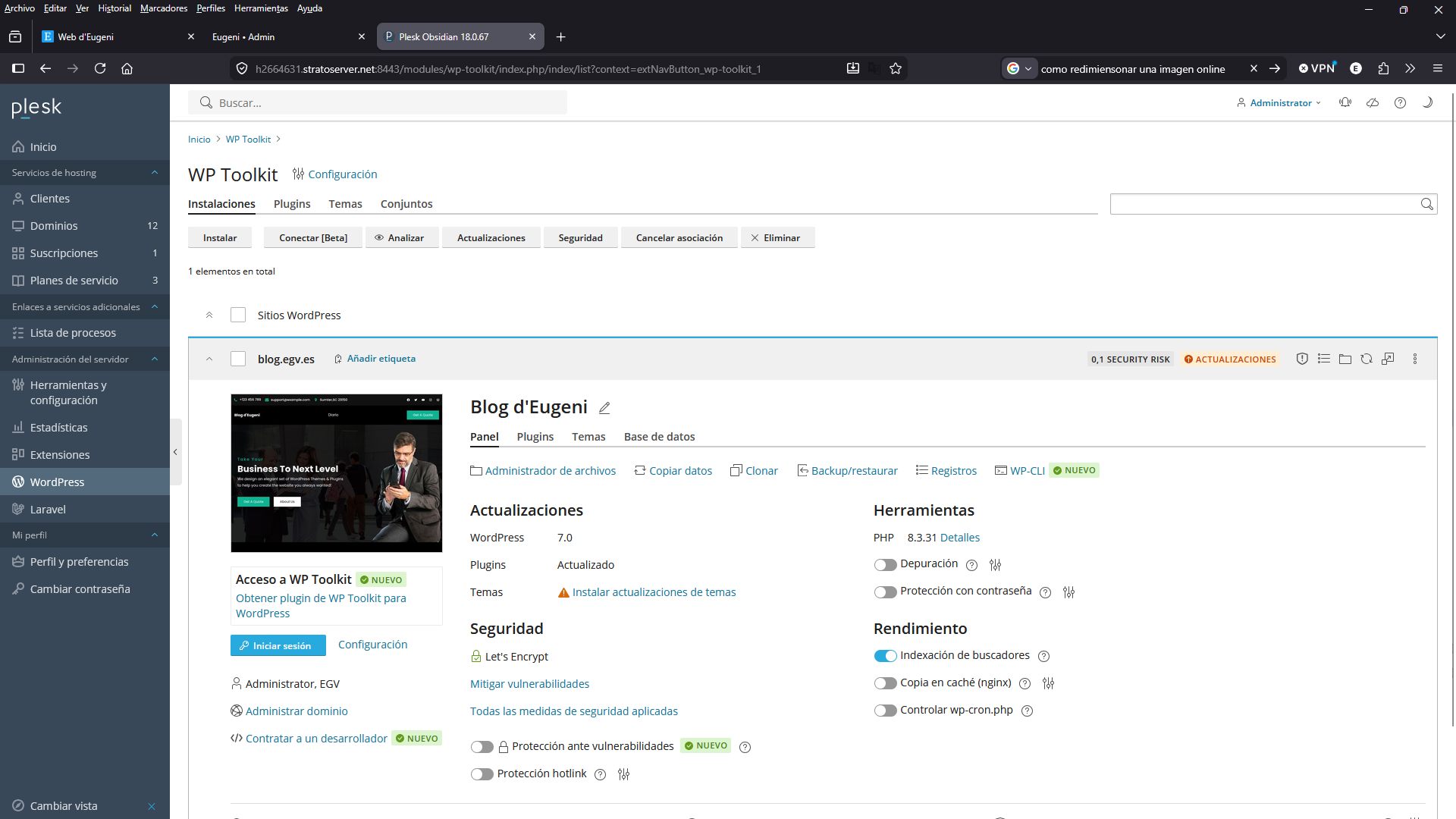Viewport: 1456px width, 819px height.
Task: Edit the Blog d'Eugeni site name with pencil icon
Action: click(x=604, y=408)
